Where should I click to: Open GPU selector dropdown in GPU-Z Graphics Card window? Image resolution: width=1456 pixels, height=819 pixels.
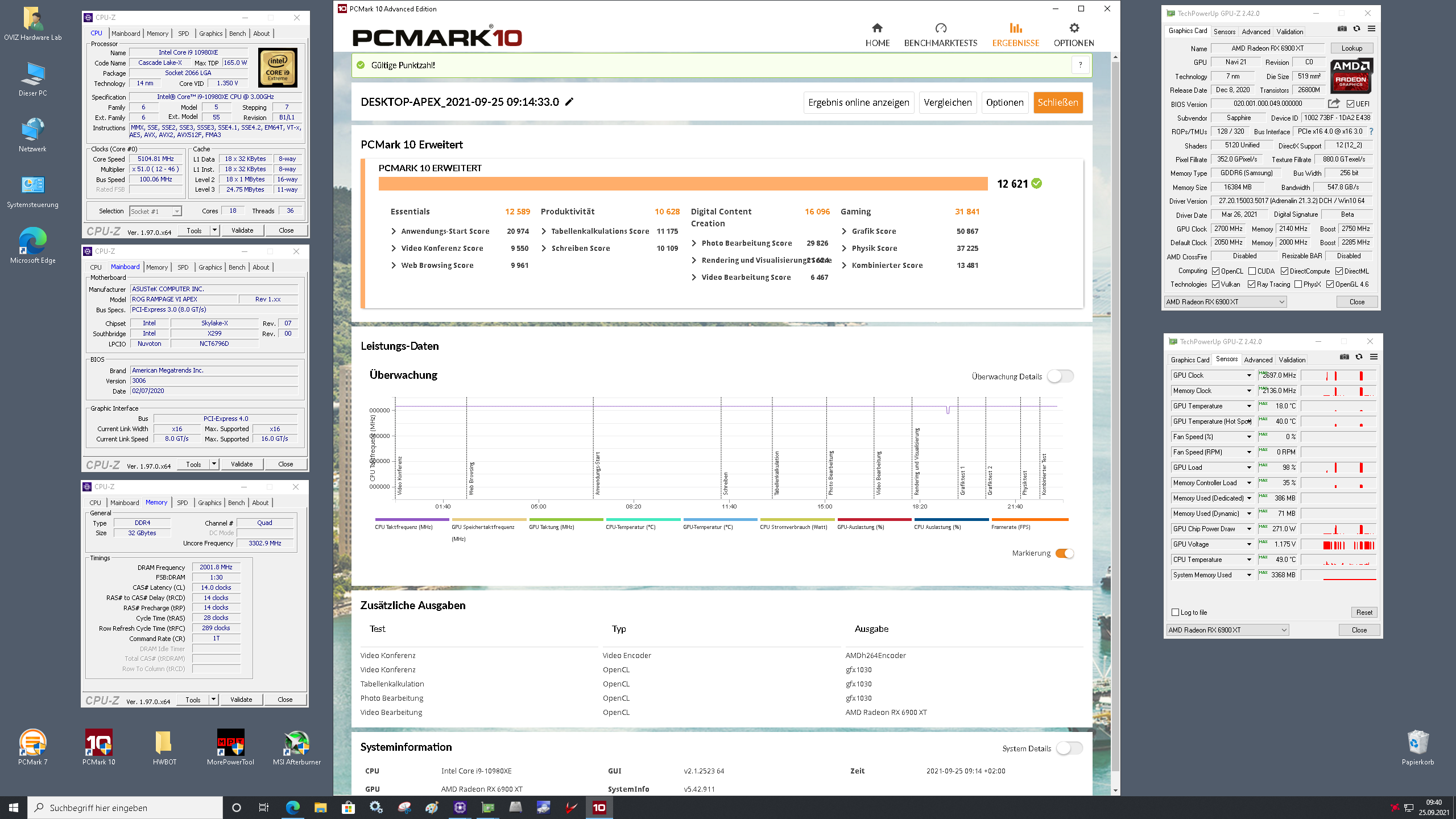point(1225,302)
